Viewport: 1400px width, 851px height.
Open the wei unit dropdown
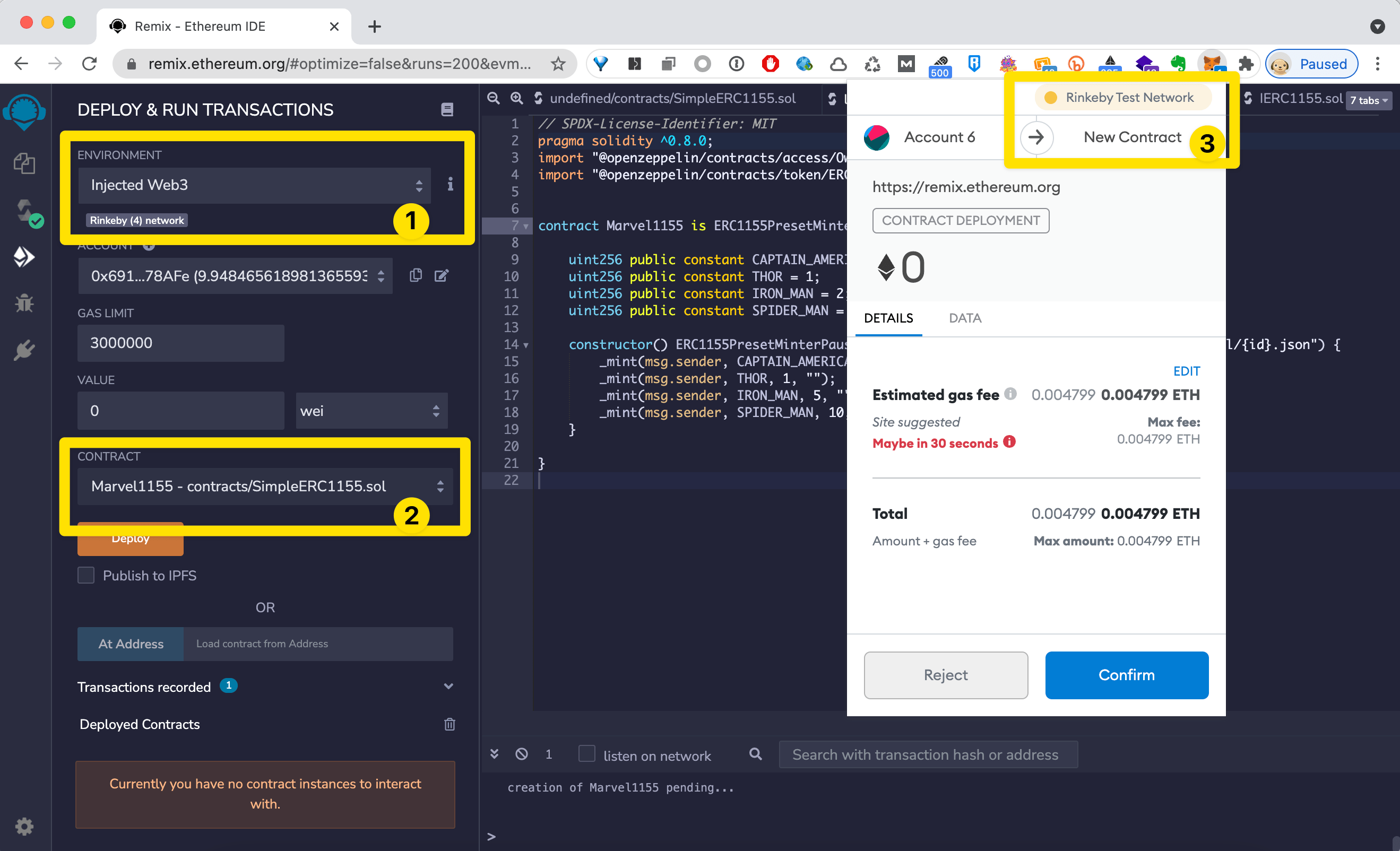pos(371,411)
